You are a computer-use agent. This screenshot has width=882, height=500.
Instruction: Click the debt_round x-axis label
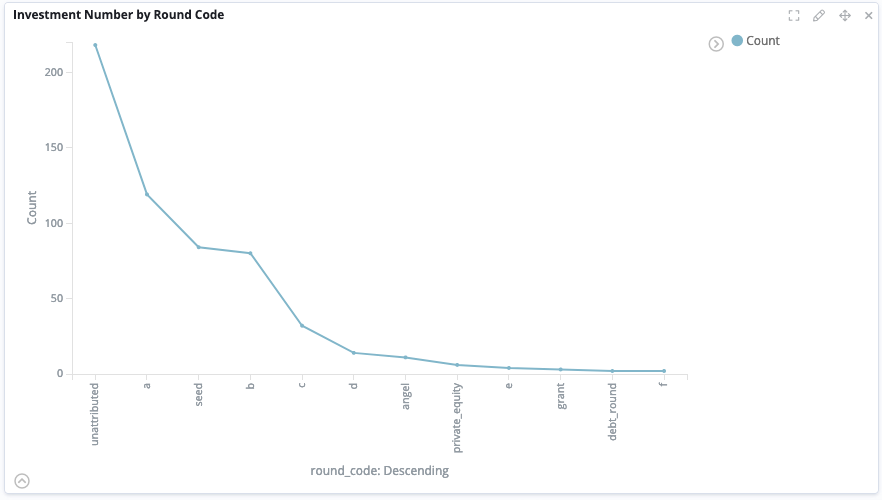(x=612, y=412)
